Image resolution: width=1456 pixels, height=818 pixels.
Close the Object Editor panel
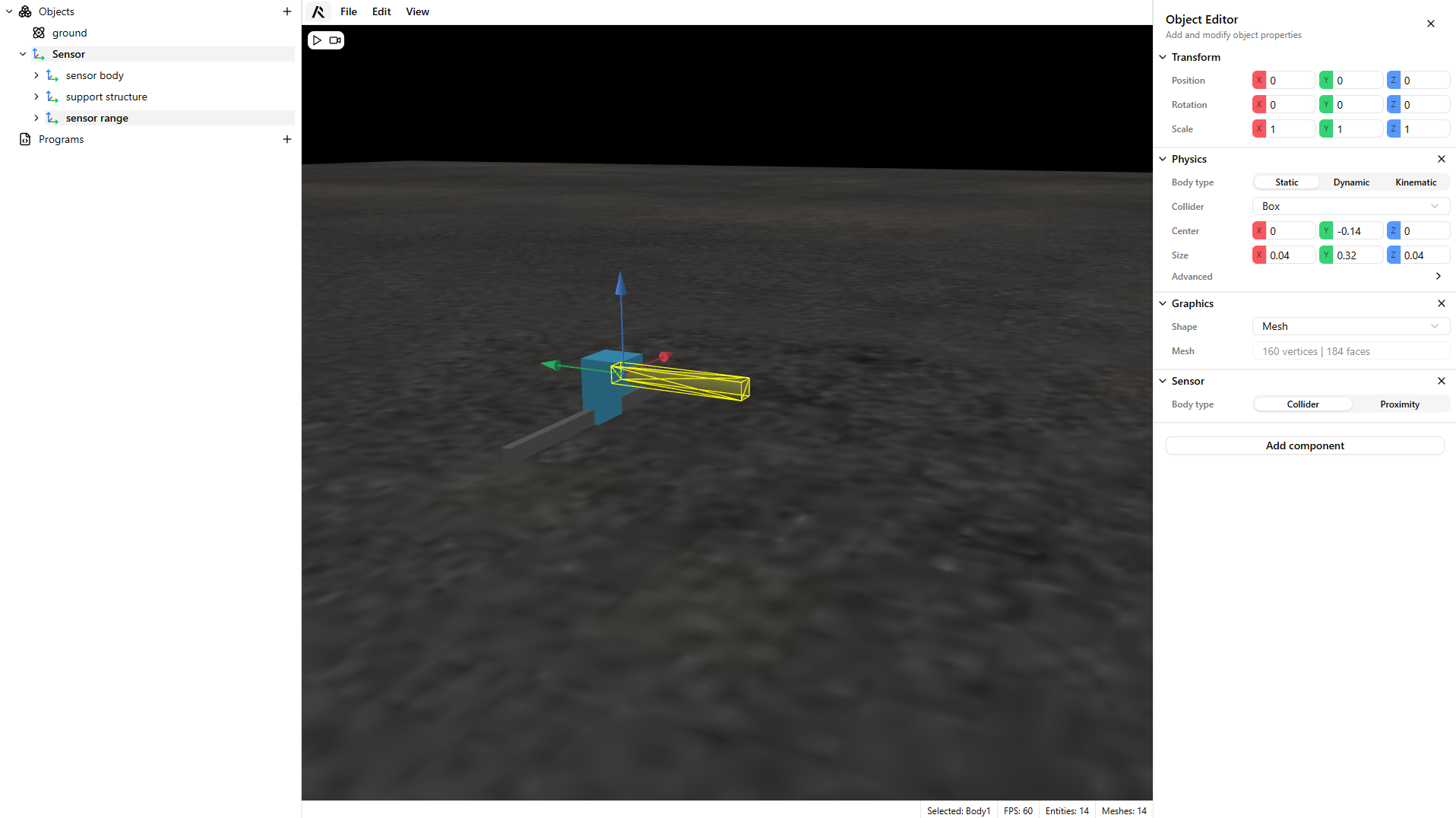coord(1430,24)
